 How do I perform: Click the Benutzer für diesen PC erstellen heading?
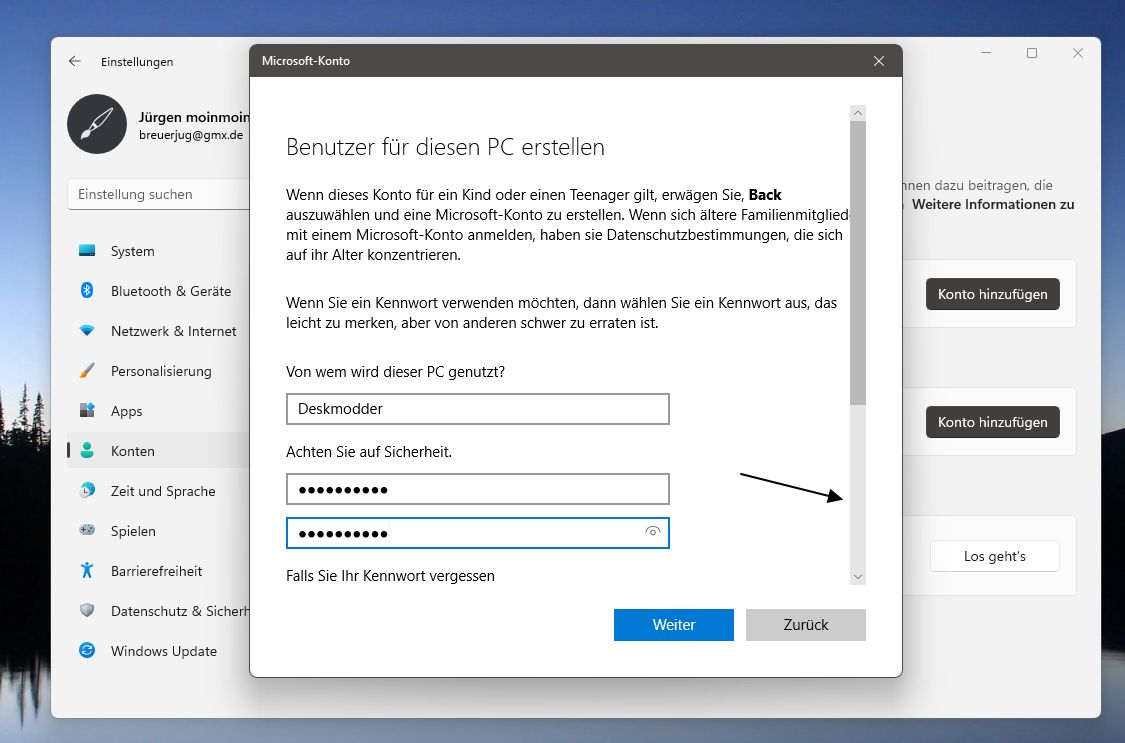pos(445,147)
